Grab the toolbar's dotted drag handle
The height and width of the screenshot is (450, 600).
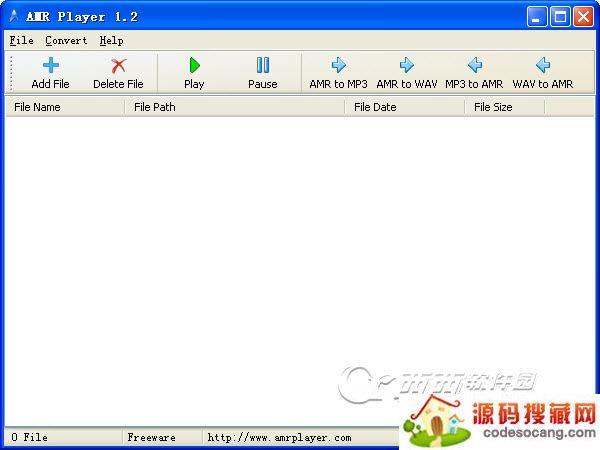click(11, 73)
